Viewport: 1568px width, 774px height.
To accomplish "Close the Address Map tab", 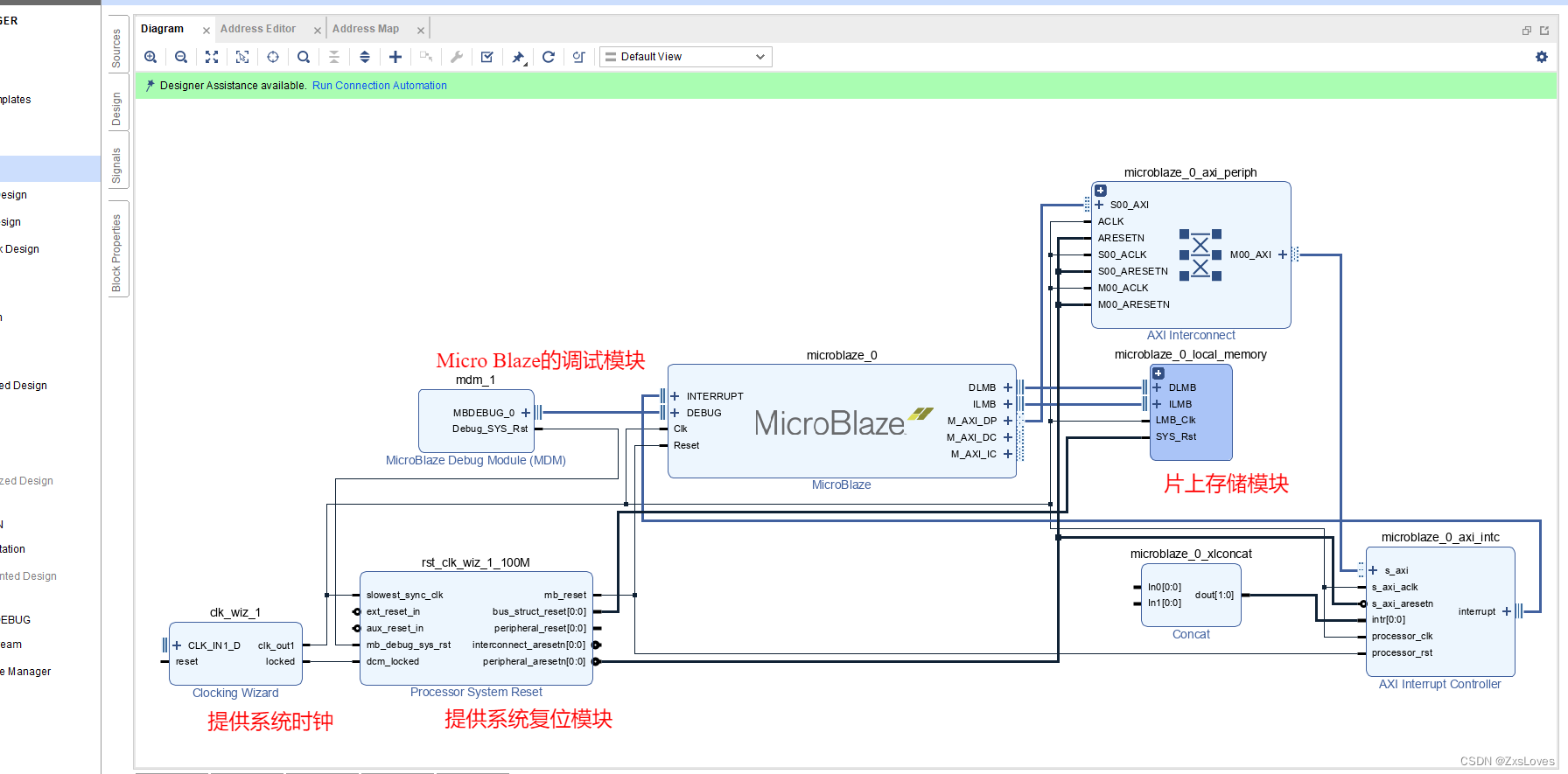I will tap(421, 30).
